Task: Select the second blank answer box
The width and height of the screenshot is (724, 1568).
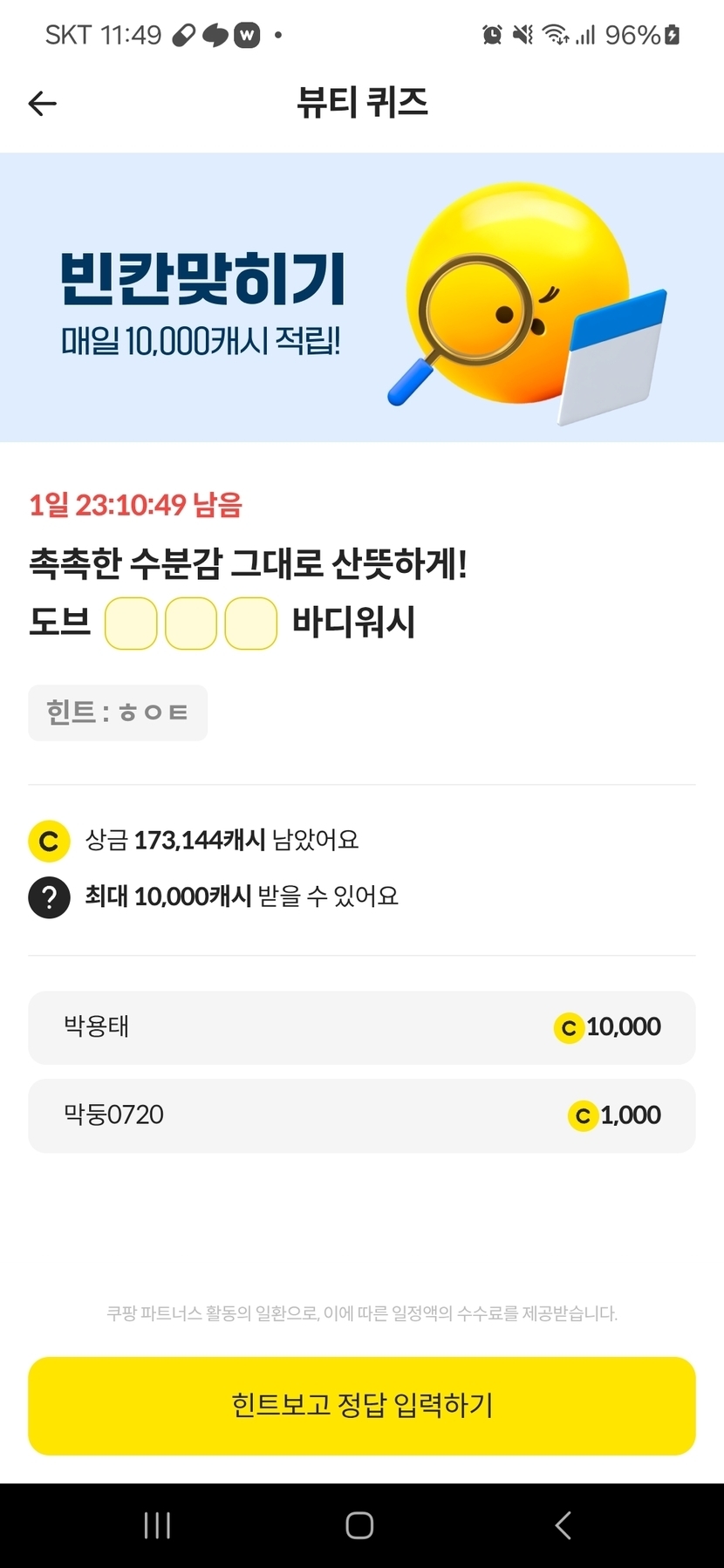Action: click(191, 624)
